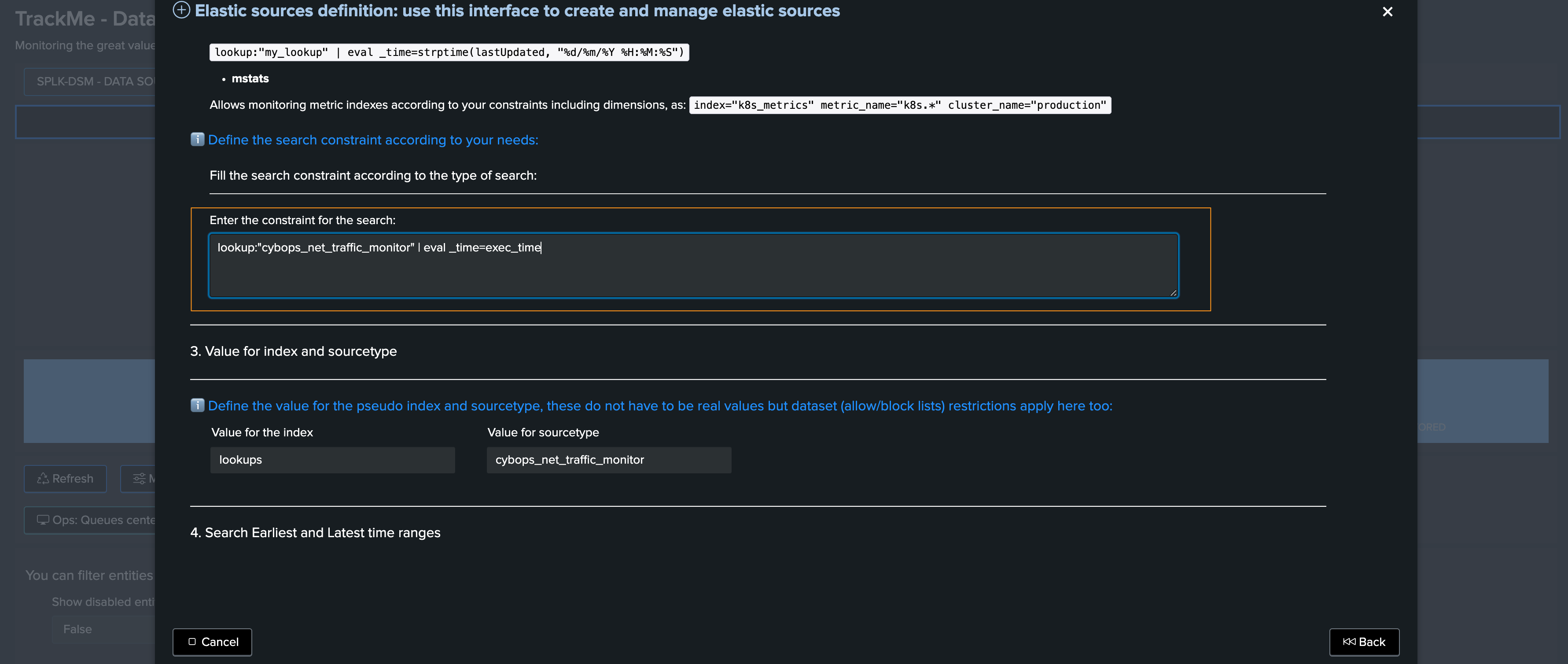Click the Cancel button

213,642
